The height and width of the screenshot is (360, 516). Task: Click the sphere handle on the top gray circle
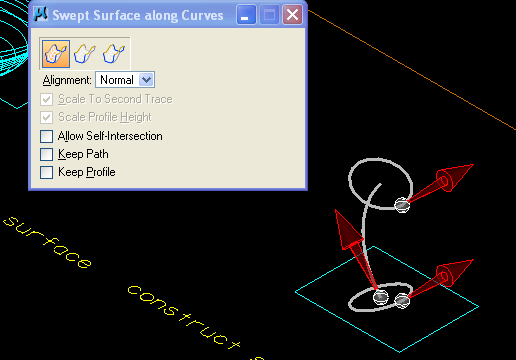click(402, 205)
